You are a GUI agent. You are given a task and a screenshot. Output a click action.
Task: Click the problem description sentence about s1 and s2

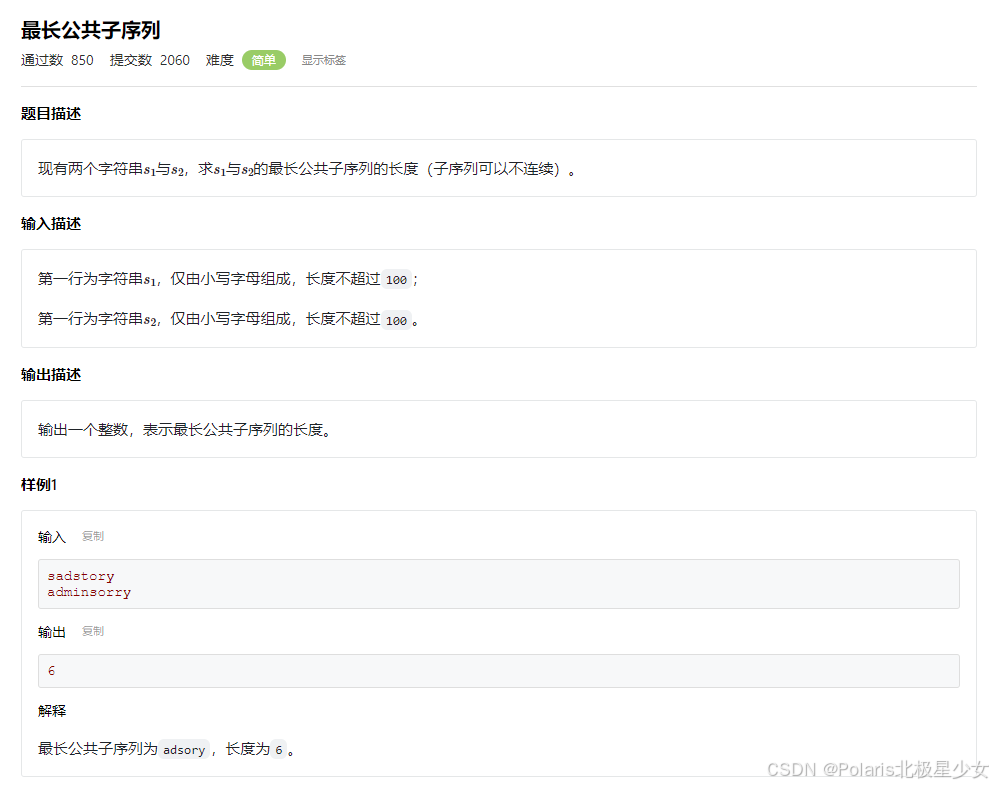click(307, 169)
